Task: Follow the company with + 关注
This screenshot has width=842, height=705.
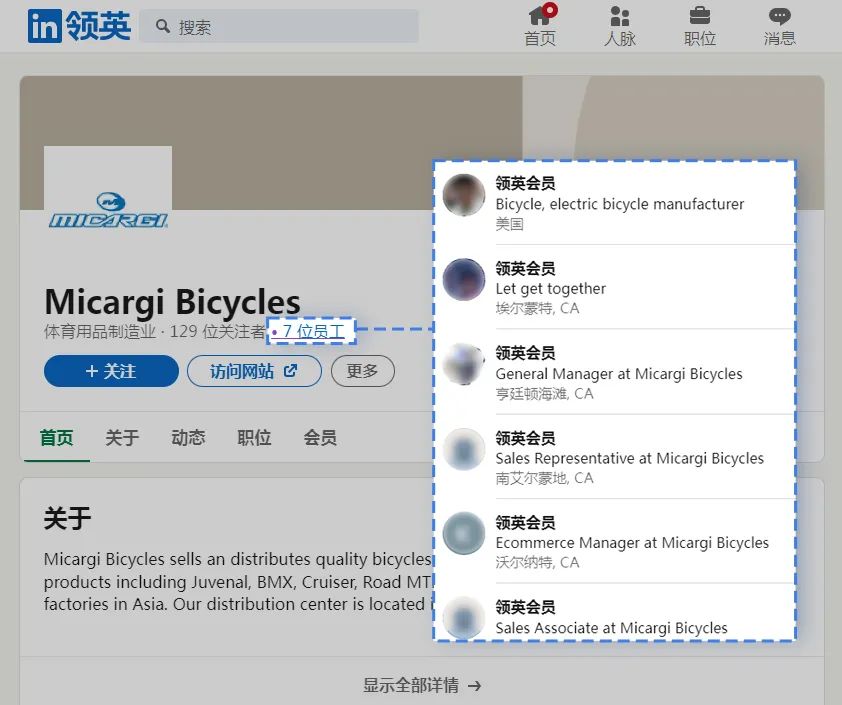Action: [x=111, y=371]
